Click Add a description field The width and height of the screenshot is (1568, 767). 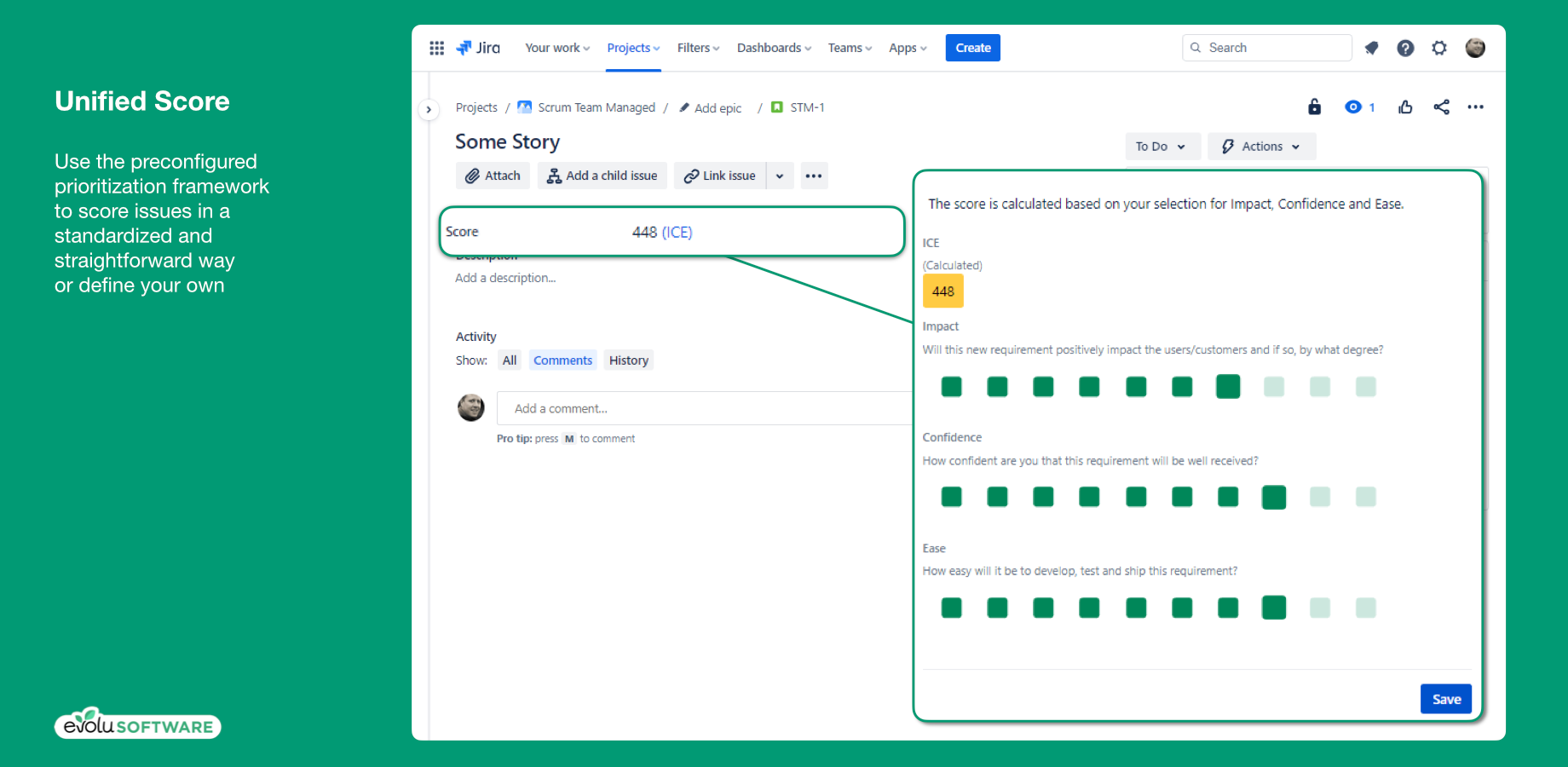(505, 278)
